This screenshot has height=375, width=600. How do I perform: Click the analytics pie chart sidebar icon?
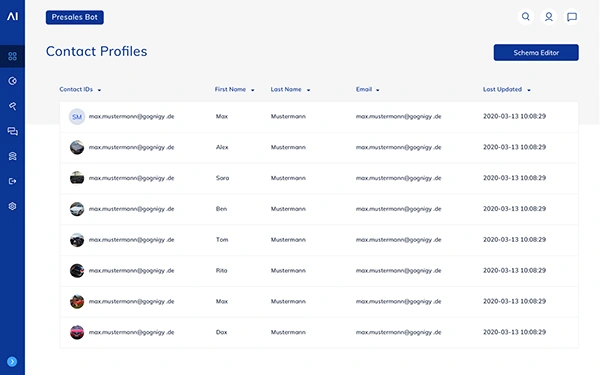click(12, 81)
